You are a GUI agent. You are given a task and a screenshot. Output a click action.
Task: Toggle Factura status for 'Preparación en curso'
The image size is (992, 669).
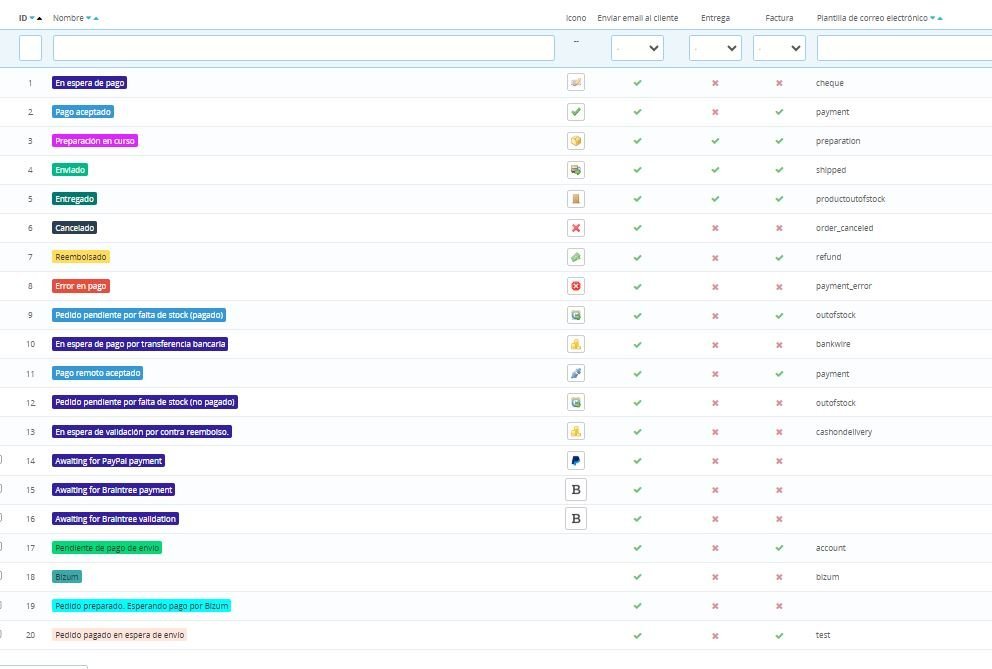[x=779, y=141]
